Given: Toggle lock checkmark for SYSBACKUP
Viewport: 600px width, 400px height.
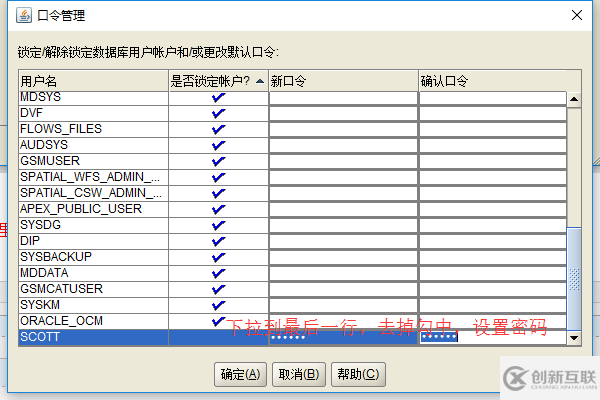Looking at the screenshot, I should pyautogui.click(x=218, y=257).
